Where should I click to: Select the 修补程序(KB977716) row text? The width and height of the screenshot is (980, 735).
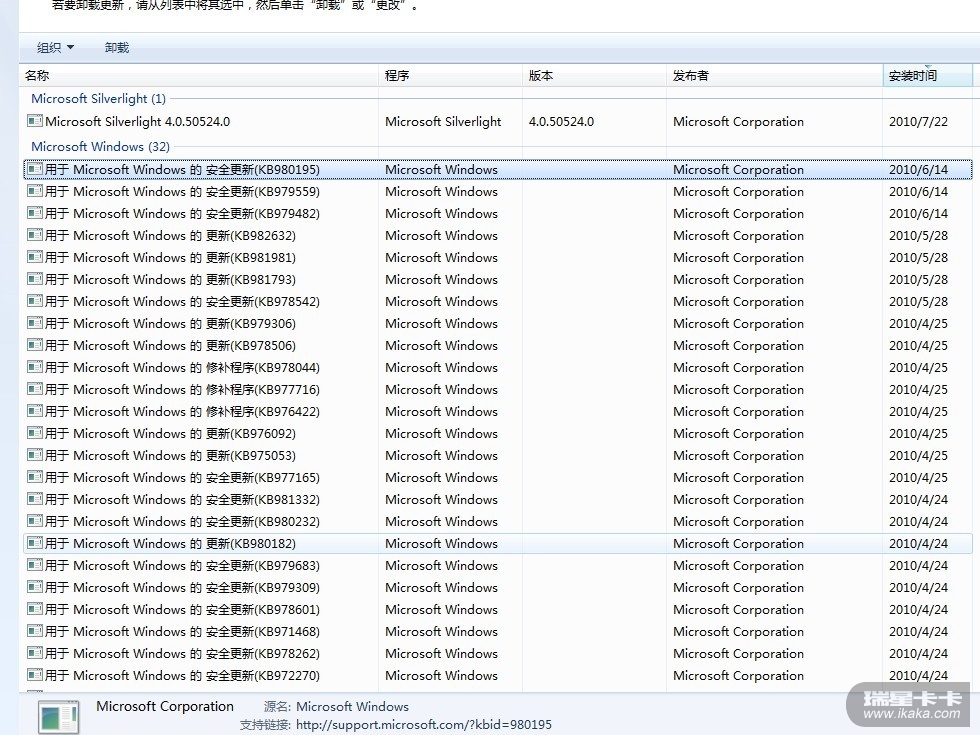[182, 389]
